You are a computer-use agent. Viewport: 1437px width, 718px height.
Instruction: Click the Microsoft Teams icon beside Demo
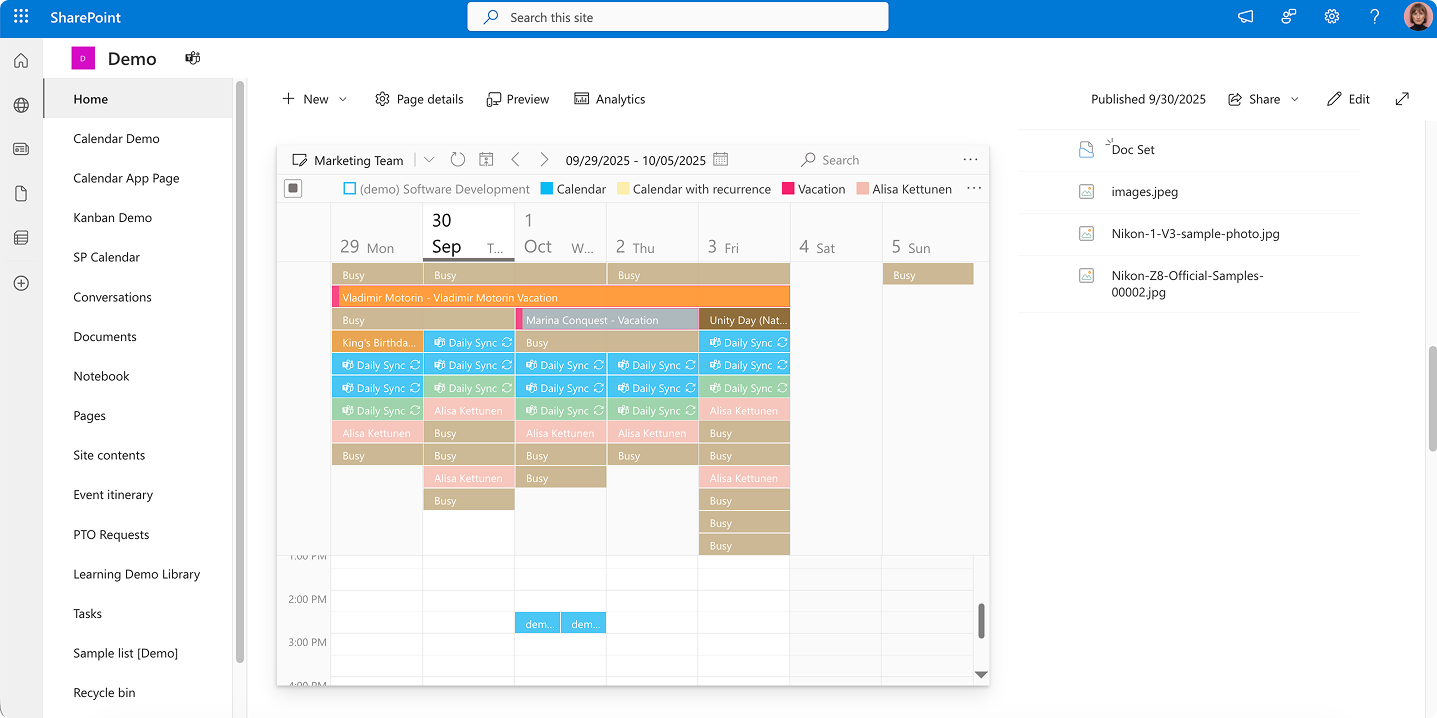click(193, 59)
